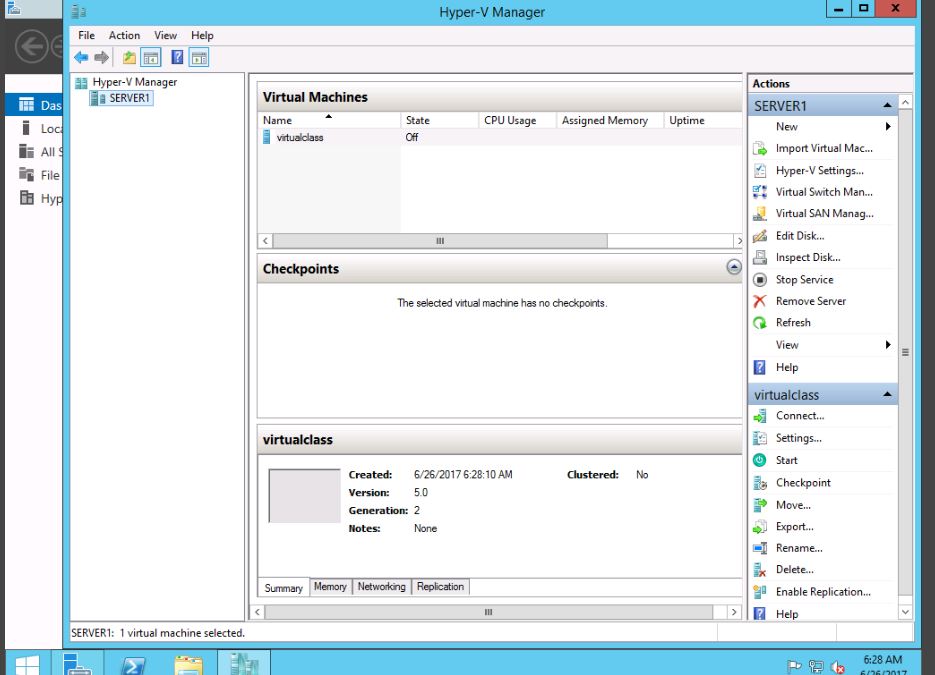The height and width of the screenshot is (675, 935).
Task: Open PowerShell from the taskbar
Action: 135,663
